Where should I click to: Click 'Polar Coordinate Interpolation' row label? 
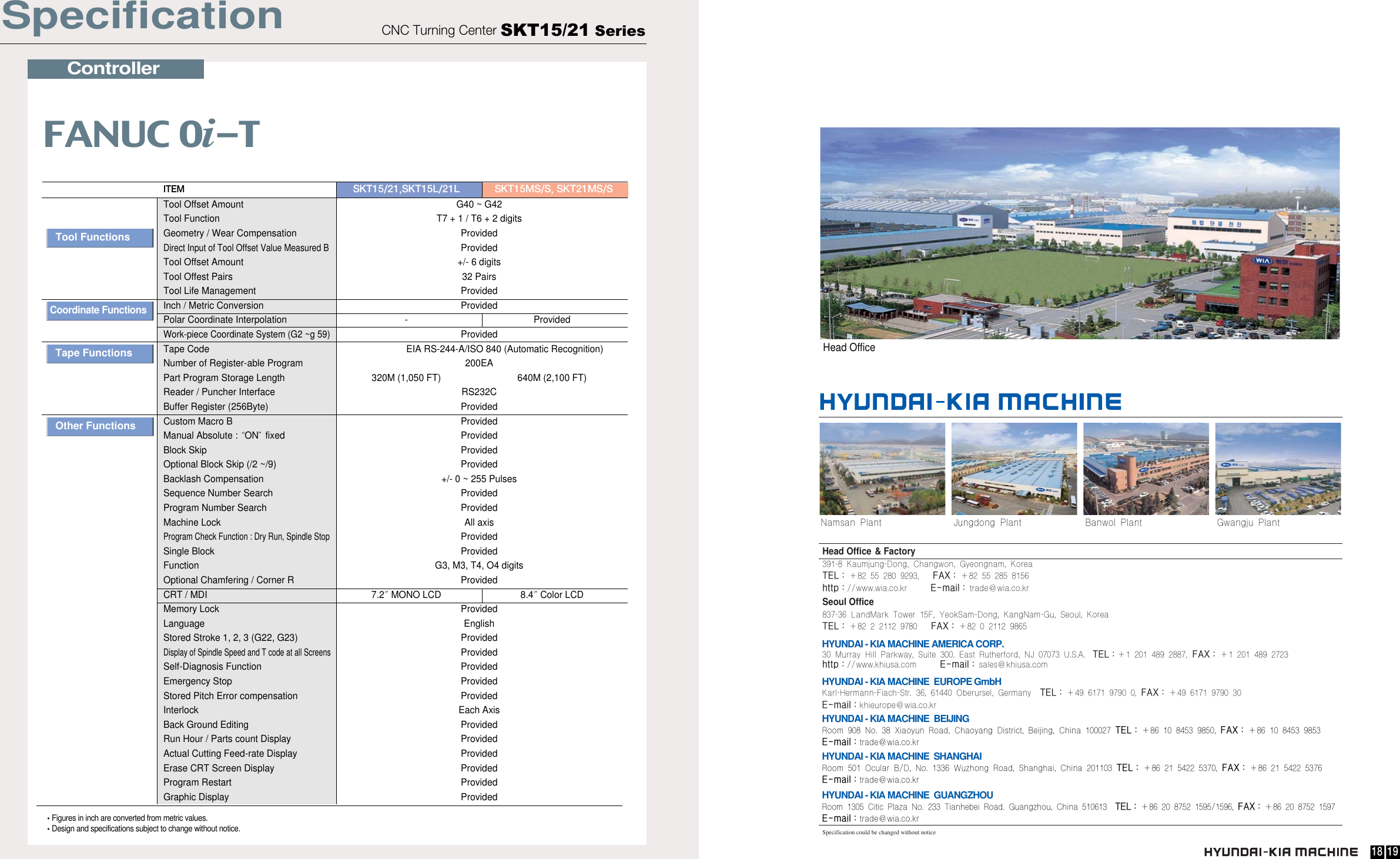225,320
